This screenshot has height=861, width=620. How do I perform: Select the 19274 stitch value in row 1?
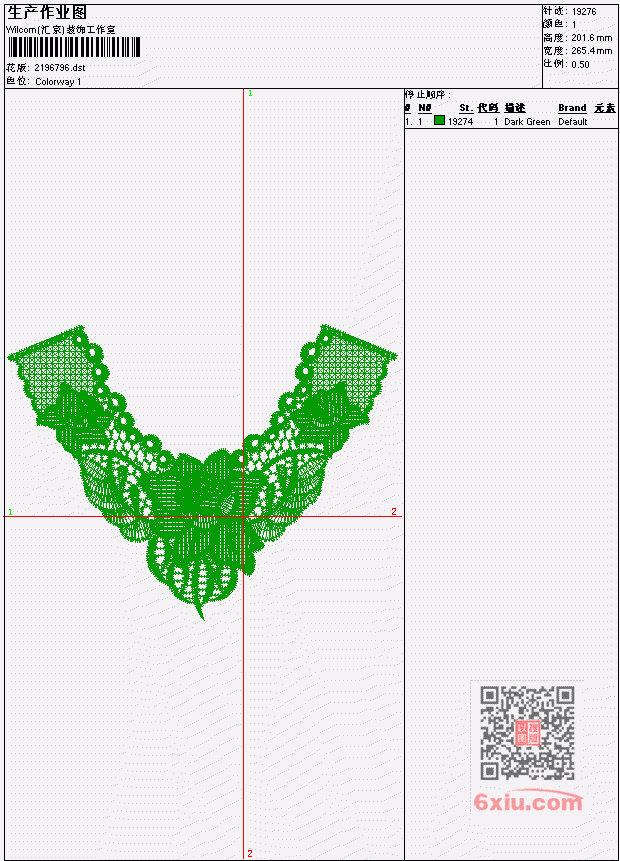coord(460,121)
